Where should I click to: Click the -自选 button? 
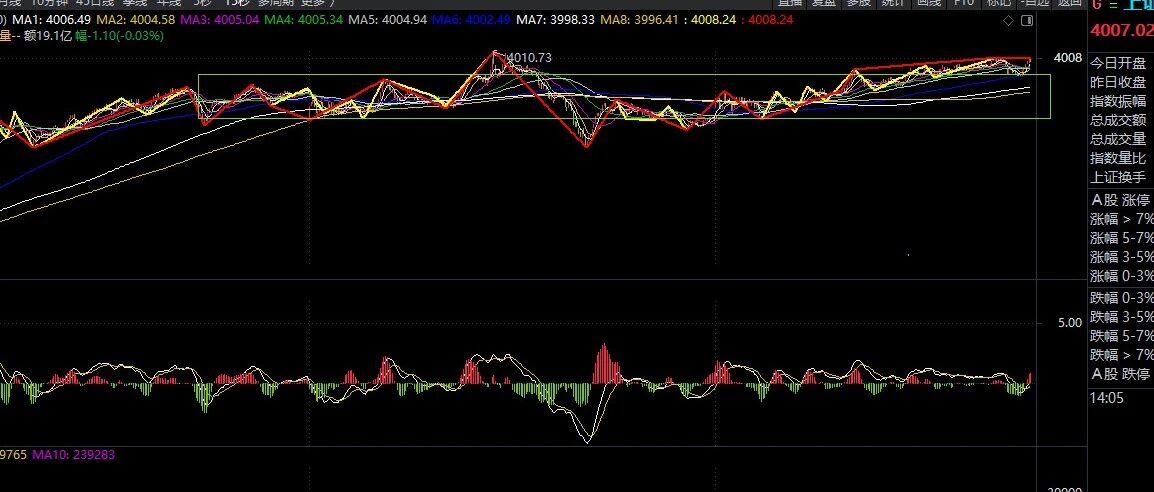(1033, 3)
